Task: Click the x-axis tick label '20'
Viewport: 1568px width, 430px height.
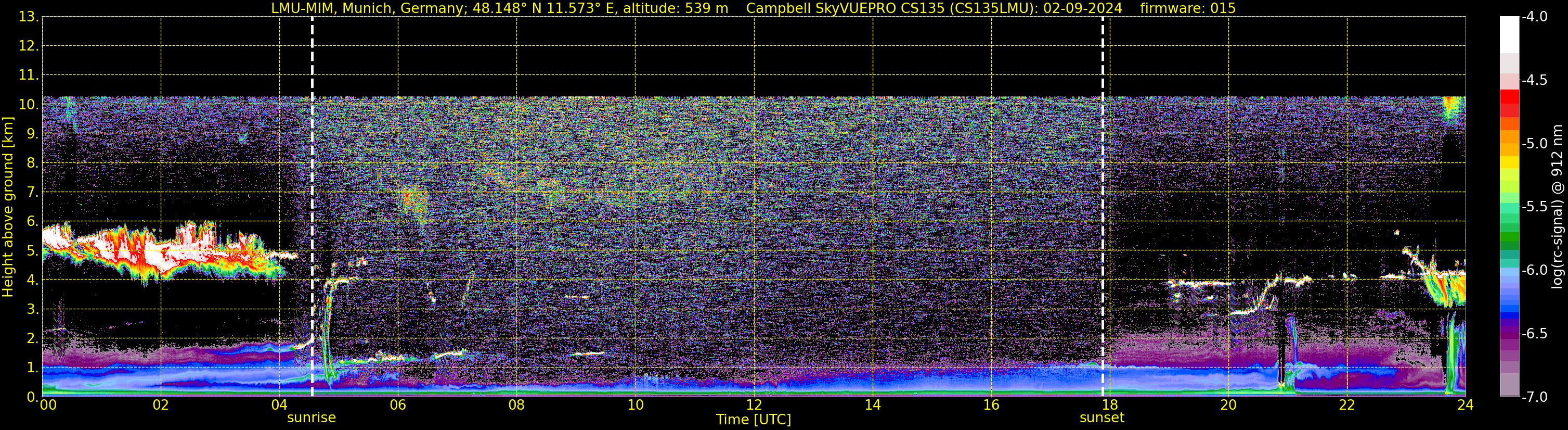Action: (x=1228, y=405)
